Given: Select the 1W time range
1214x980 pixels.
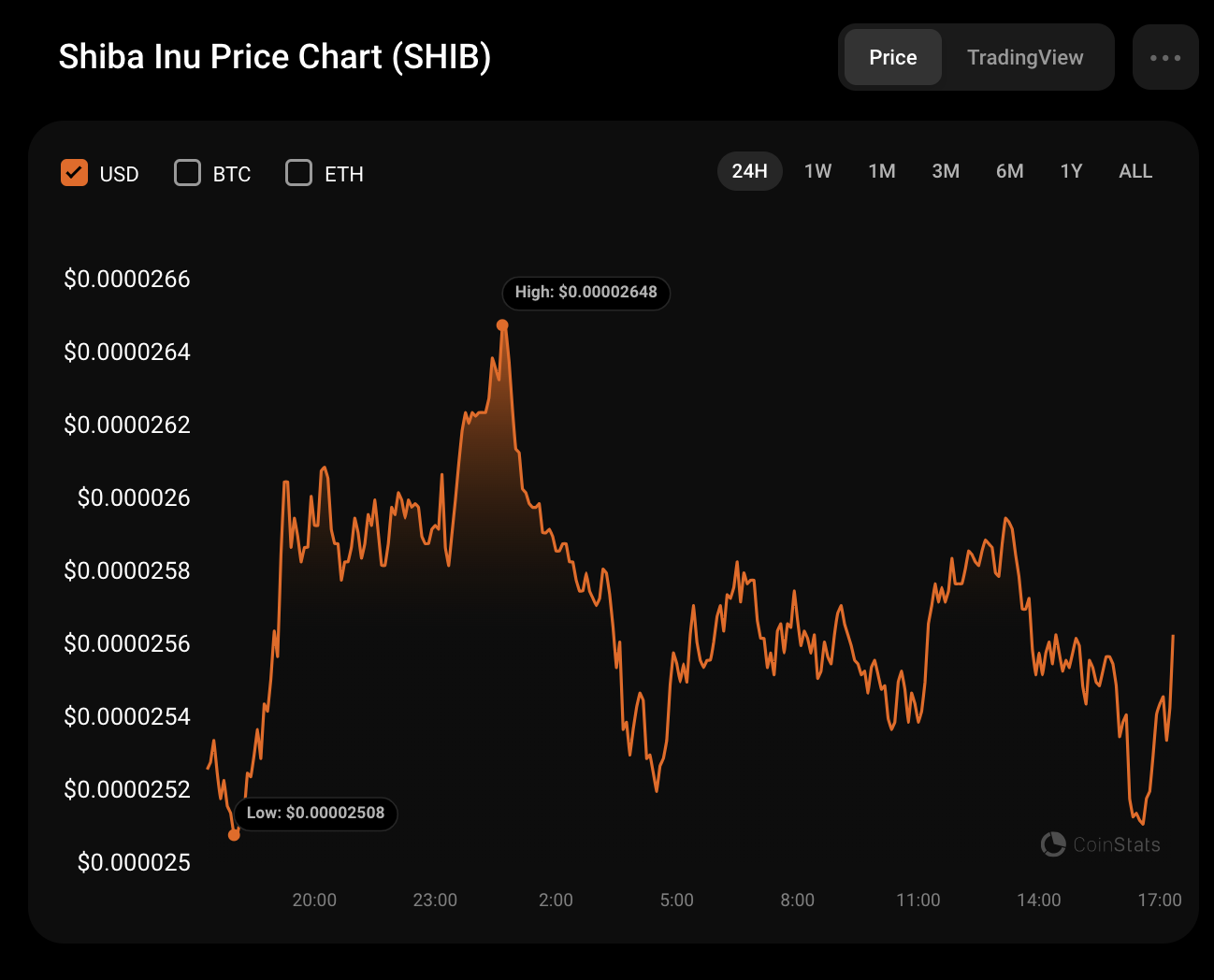Looking at the screenshot, I should point(817,171).
